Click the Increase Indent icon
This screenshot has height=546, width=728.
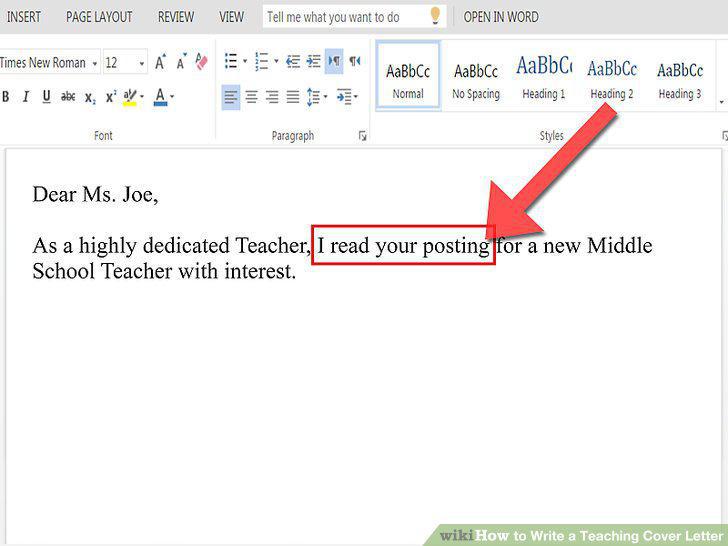click(x=314, y=61)
